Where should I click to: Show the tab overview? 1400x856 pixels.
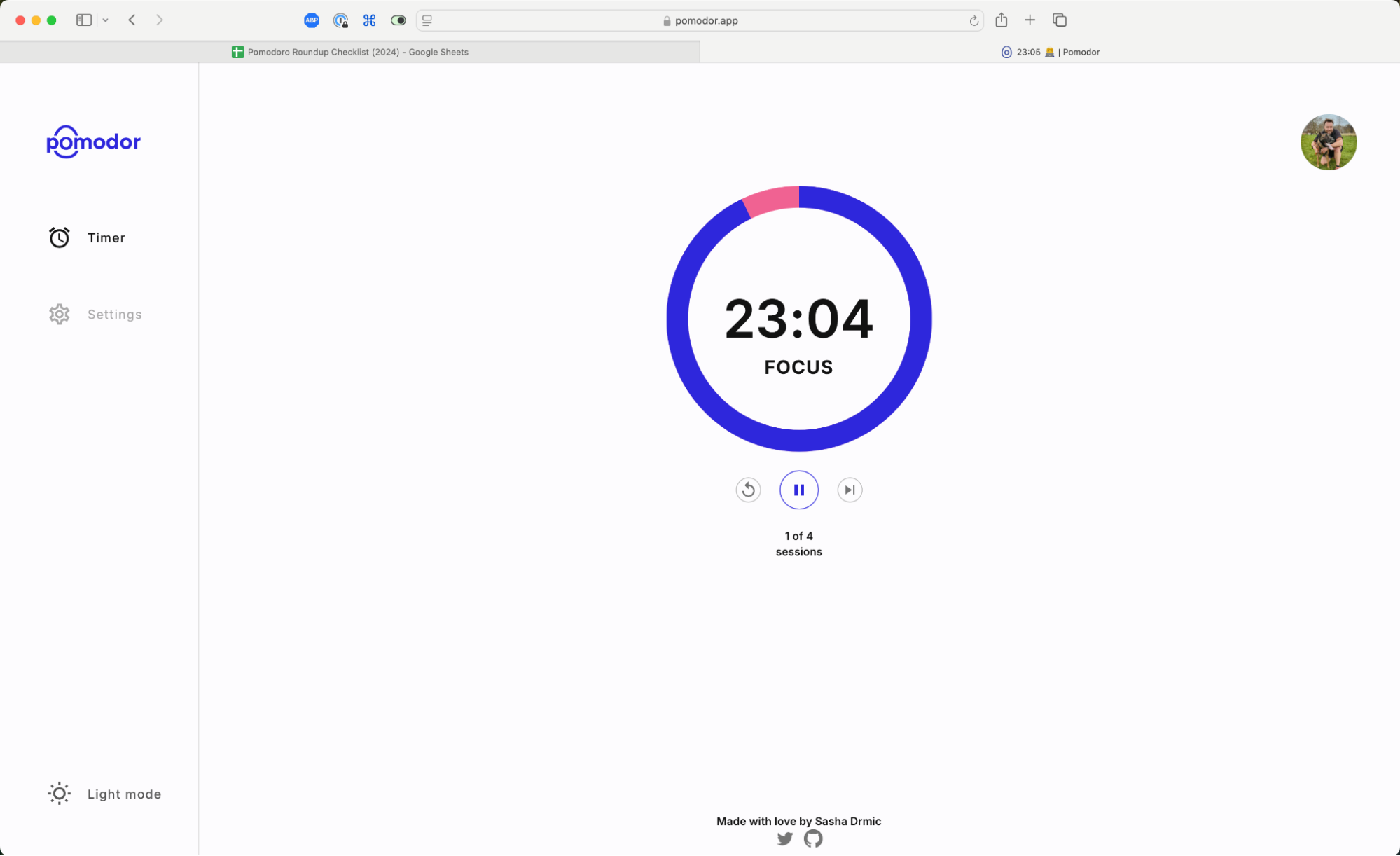[1059, 20]
